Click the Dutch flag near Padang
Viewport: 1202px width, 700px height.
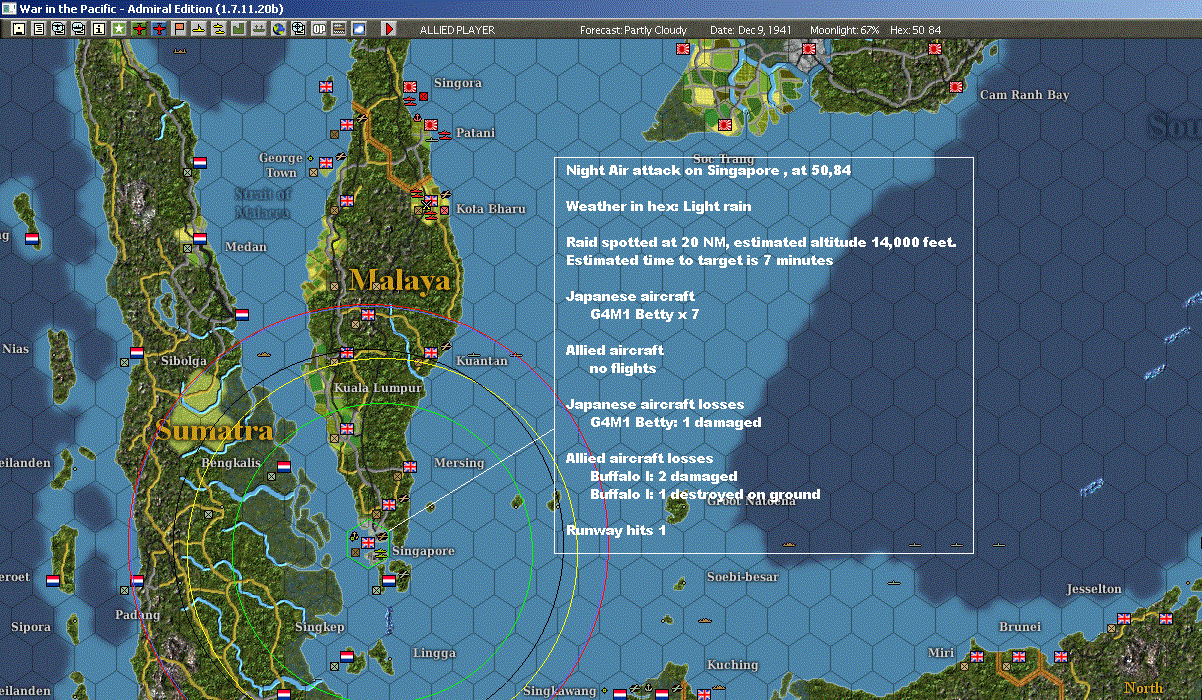click(x=137, y=579)
